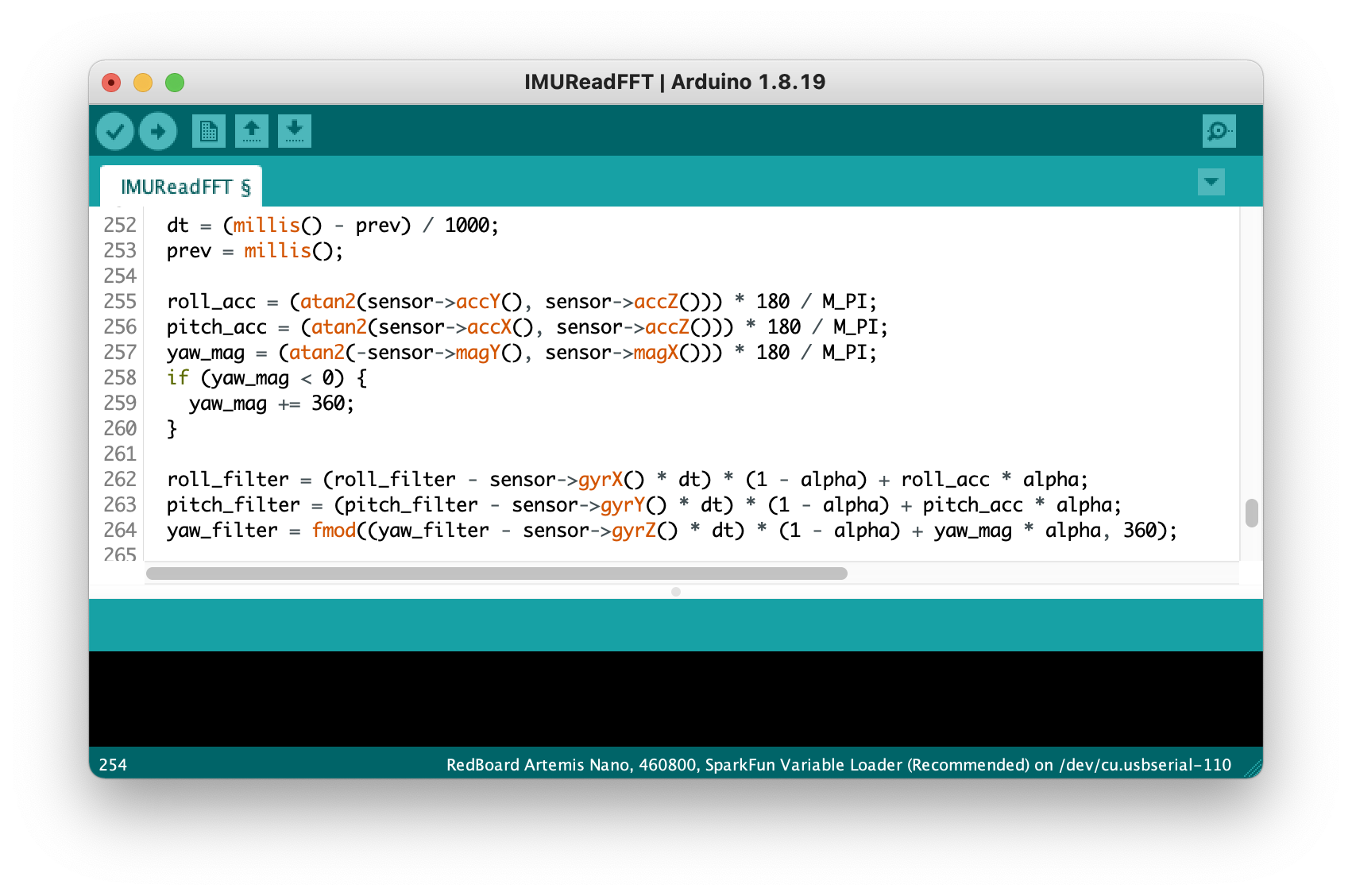Open the tab options dropdown arrow
1352x896 pixels.
[x=1211, y=182]
